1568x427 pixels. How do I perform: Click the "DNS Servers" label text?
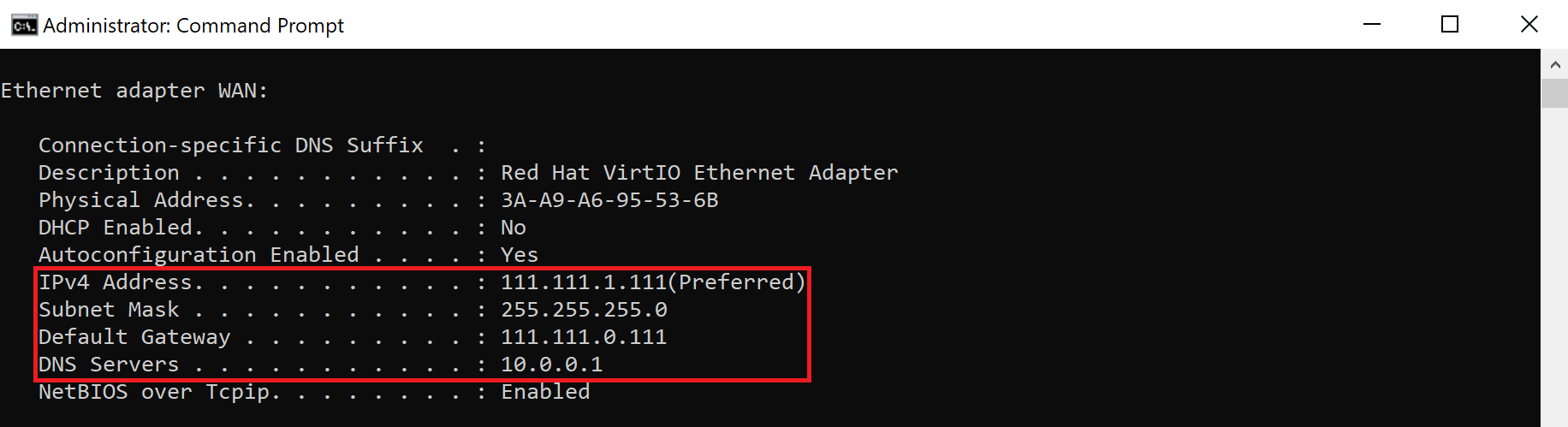tap(109, 365)
